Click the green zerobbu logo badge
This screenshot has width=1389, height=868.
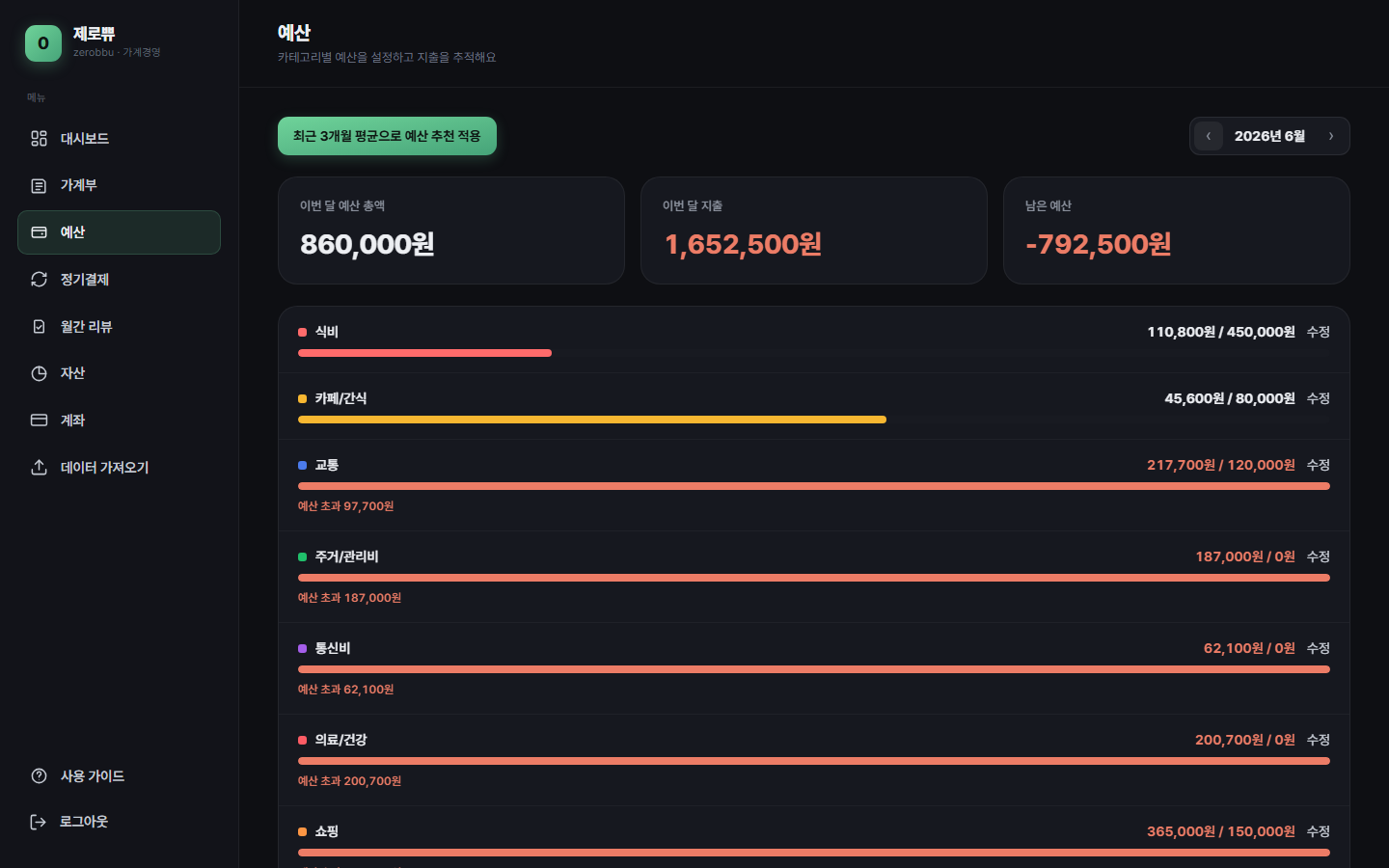(43, 43)
